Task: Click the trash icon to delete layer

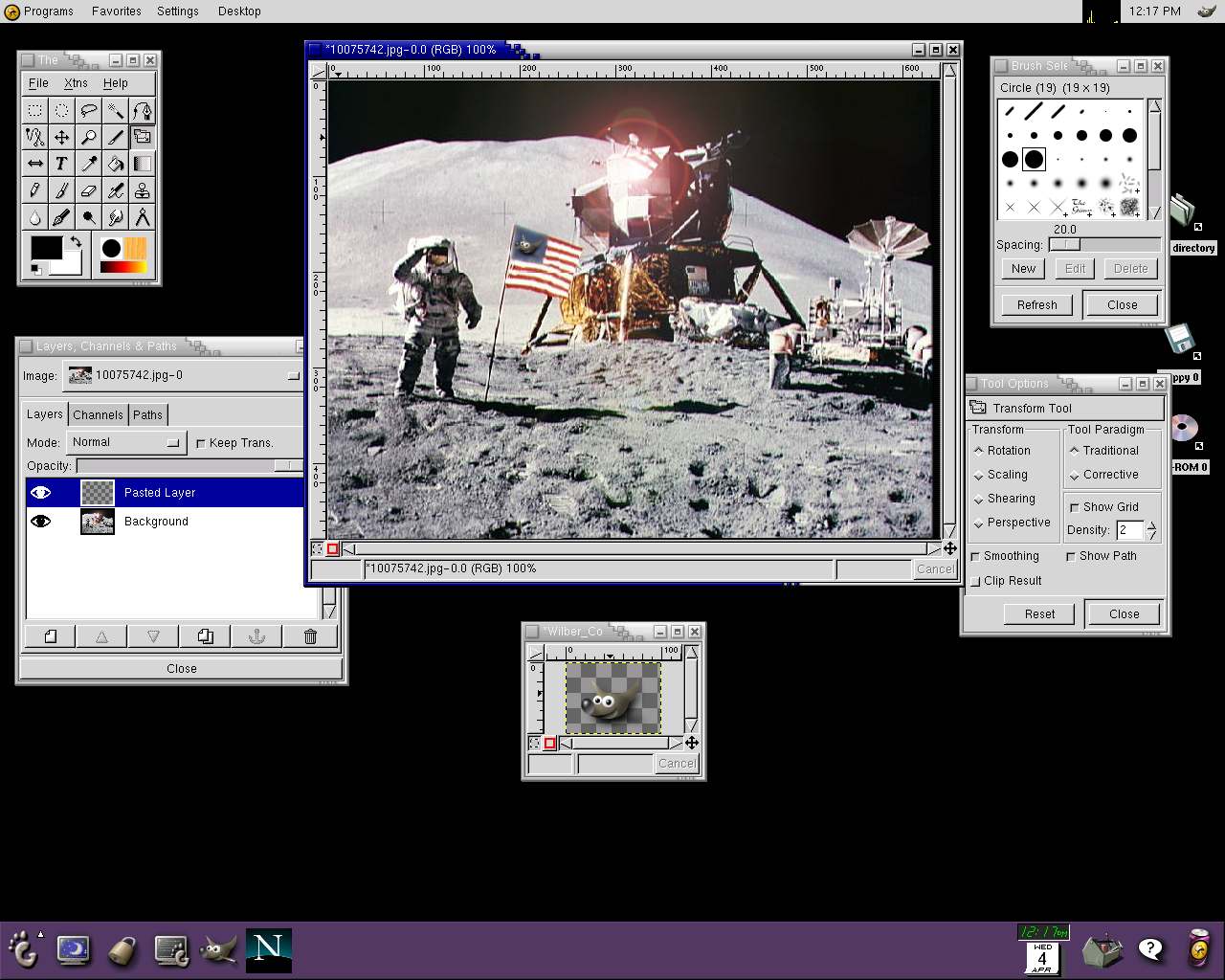Action: tap(310, 636)
